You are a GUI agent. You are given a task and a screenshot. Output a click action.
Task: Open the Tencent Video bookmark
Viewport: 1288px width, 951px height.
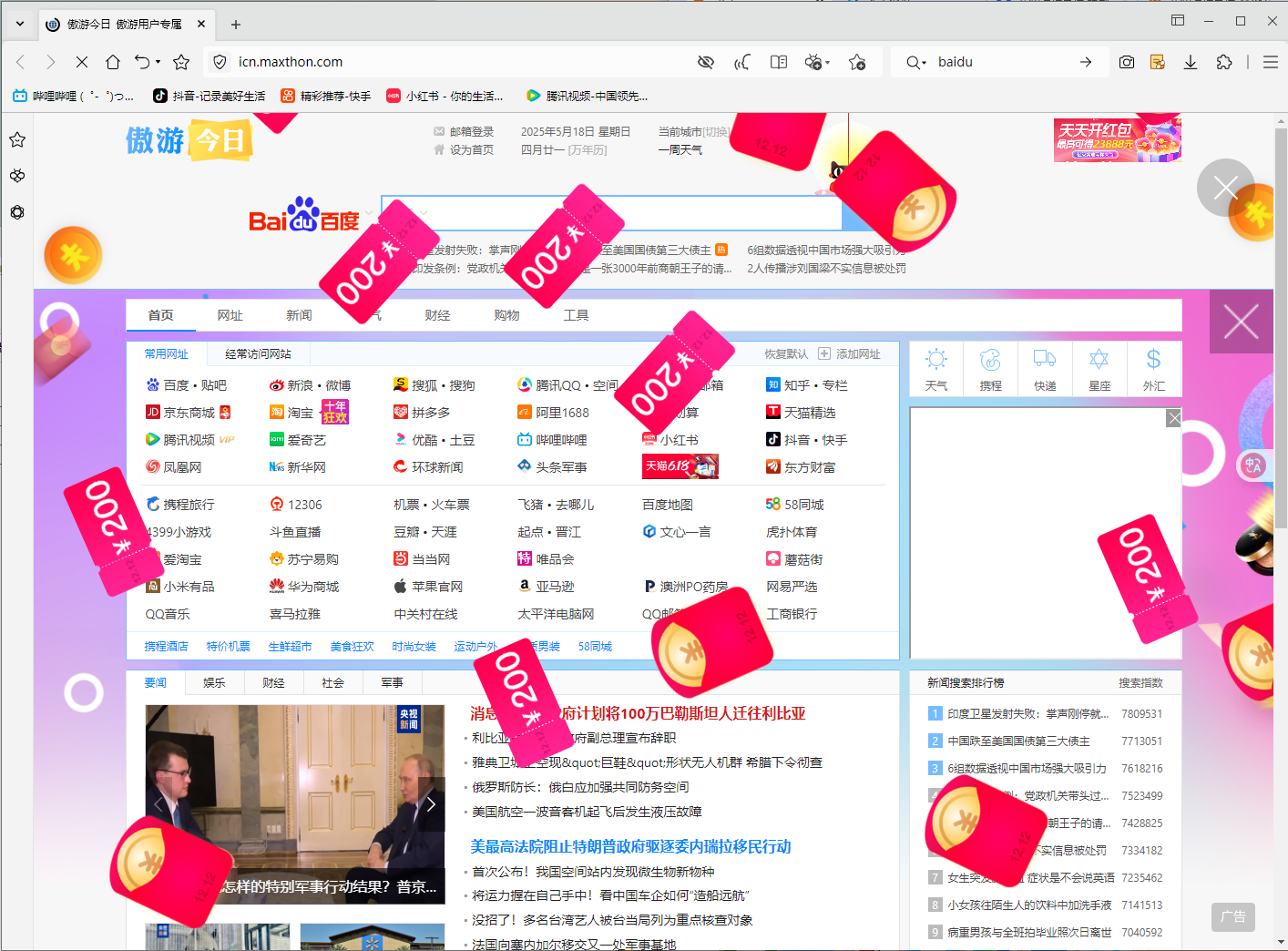[588, 96]
